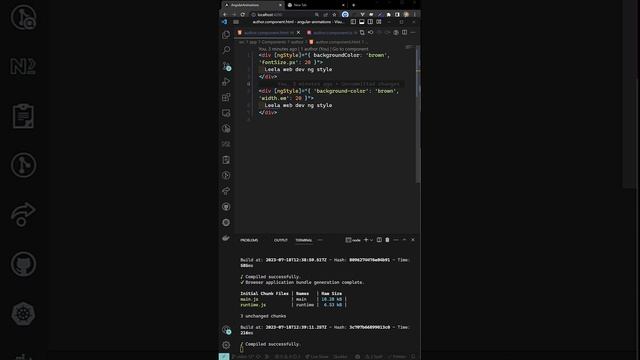Viewport: 640px width, 360px height.
Task: Click the Go to component code lens
Action: pos(350,49)
